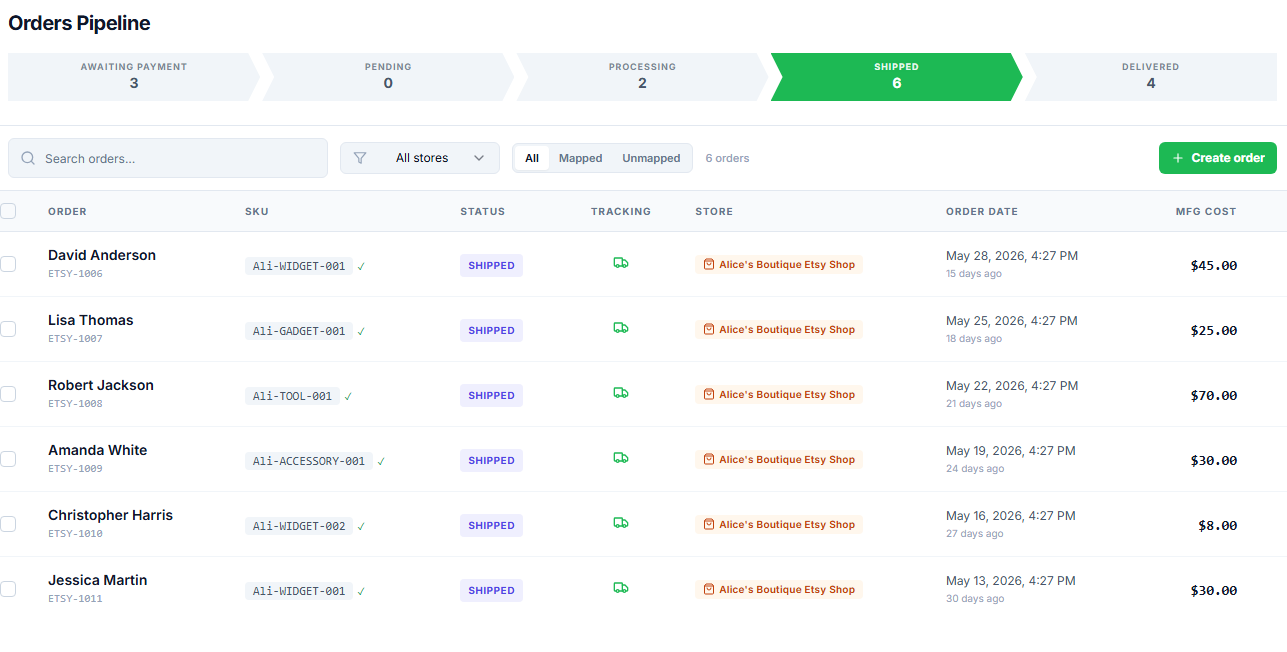Click the truck tracking icon for Amanda White

point(621,458)
